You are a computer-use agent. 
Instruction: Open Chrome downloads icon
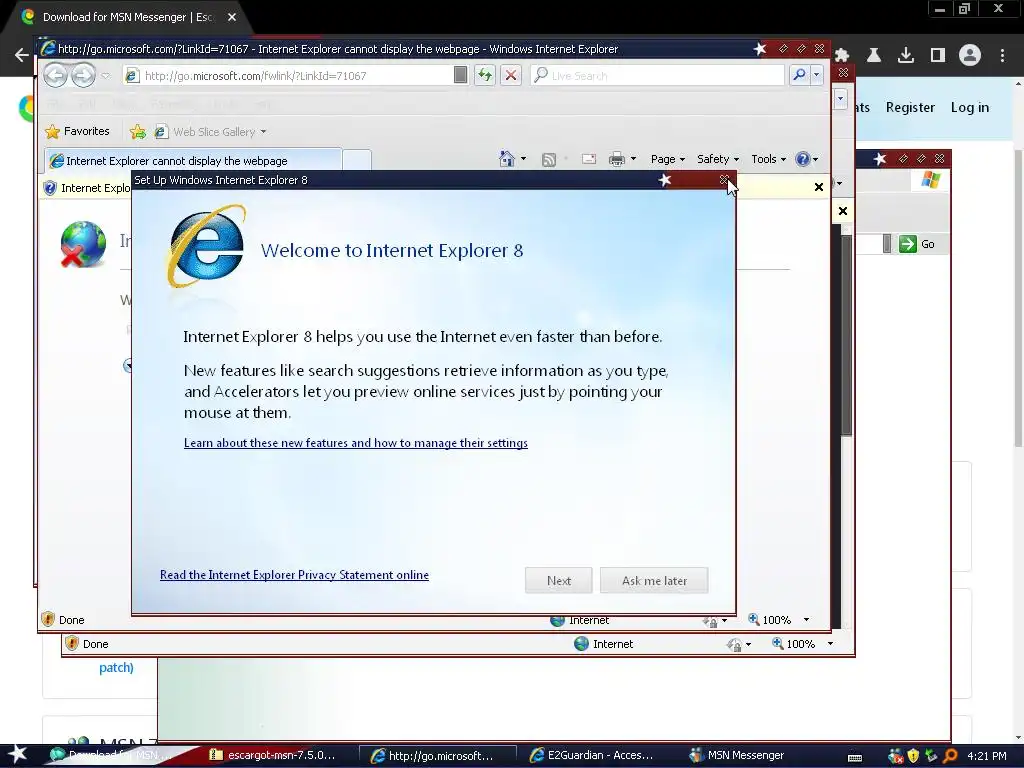pos(905,56)
